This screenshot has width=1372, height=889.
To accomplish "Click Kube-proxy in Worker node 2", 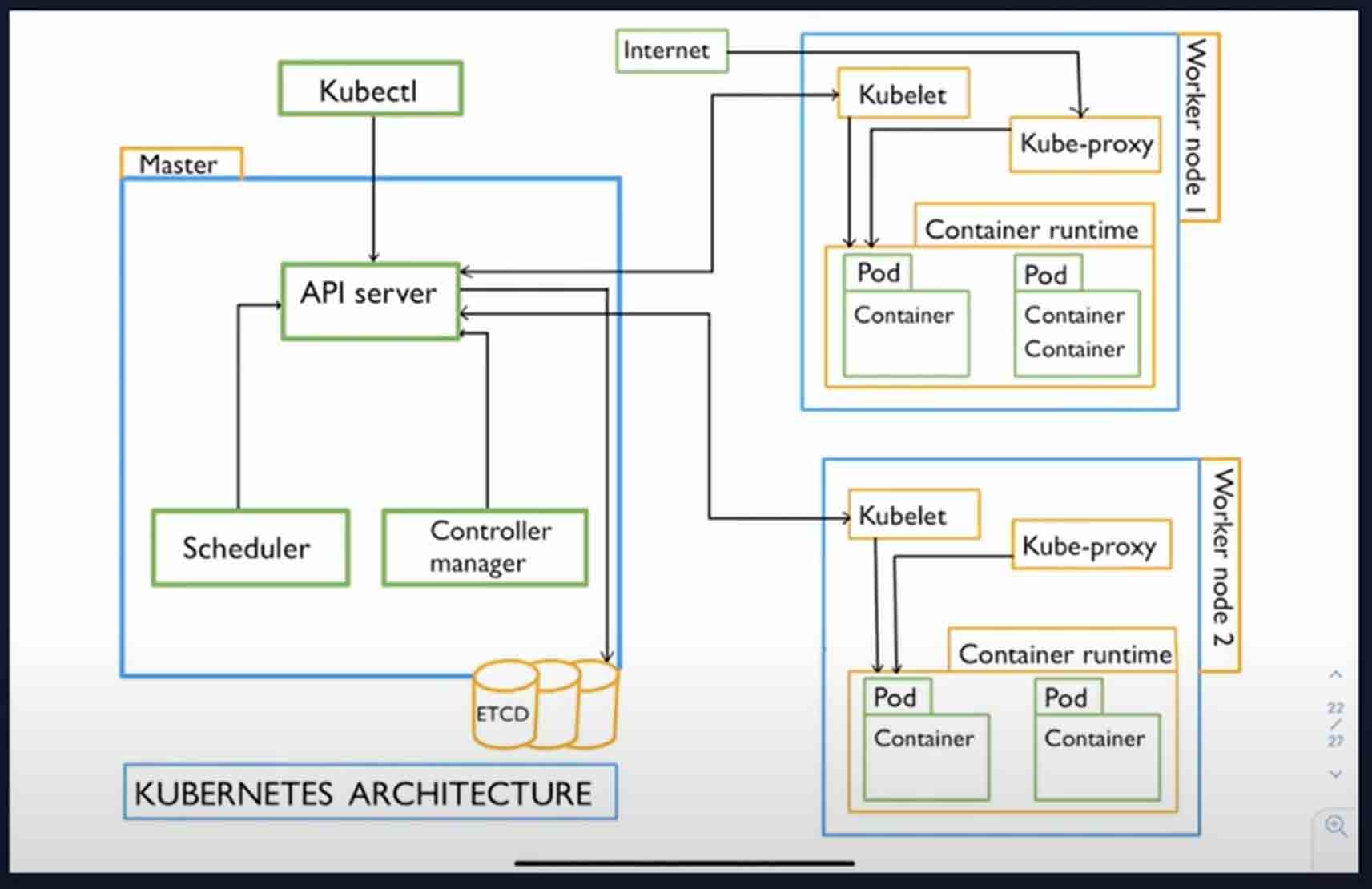I will pos(1091,545).
